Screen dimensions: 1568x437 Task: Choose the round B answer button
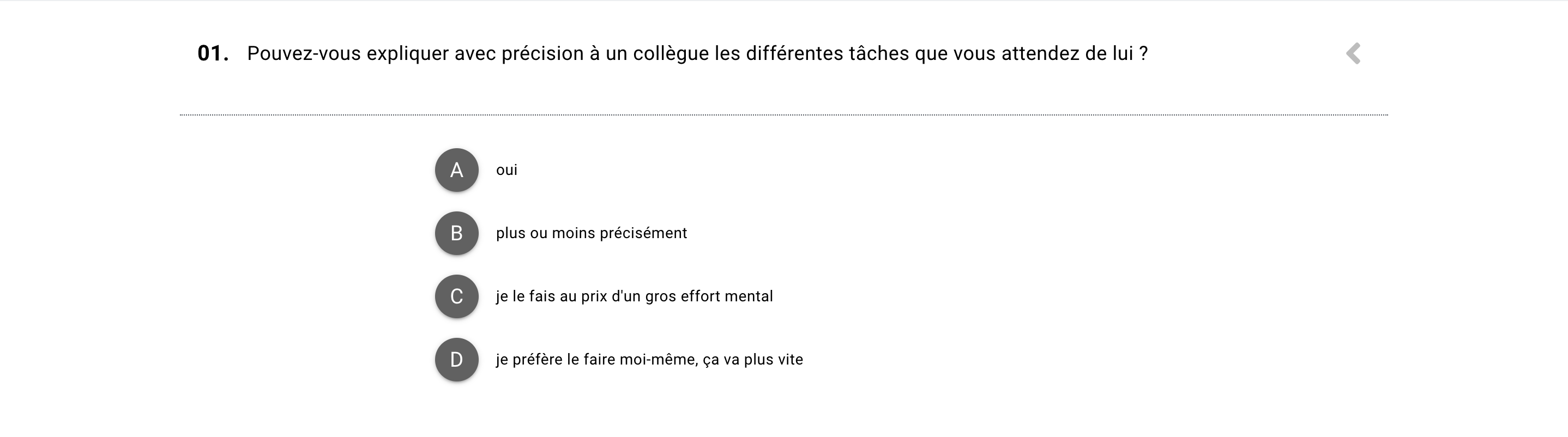point(456,233)
